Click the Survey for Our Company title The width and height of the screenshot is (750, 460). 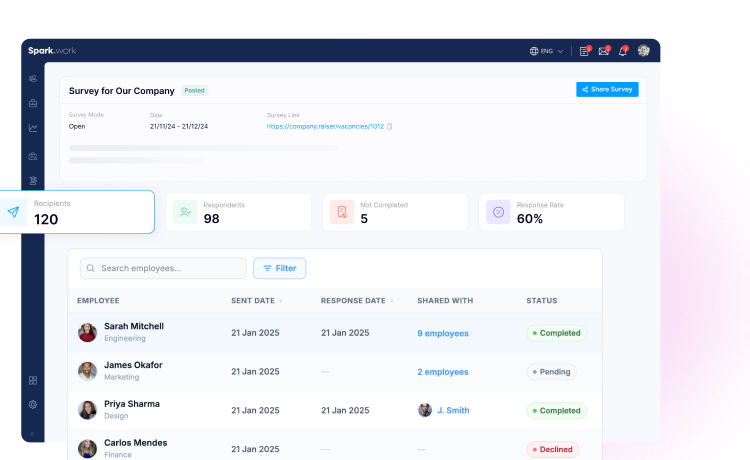click(x=121, y=91)
